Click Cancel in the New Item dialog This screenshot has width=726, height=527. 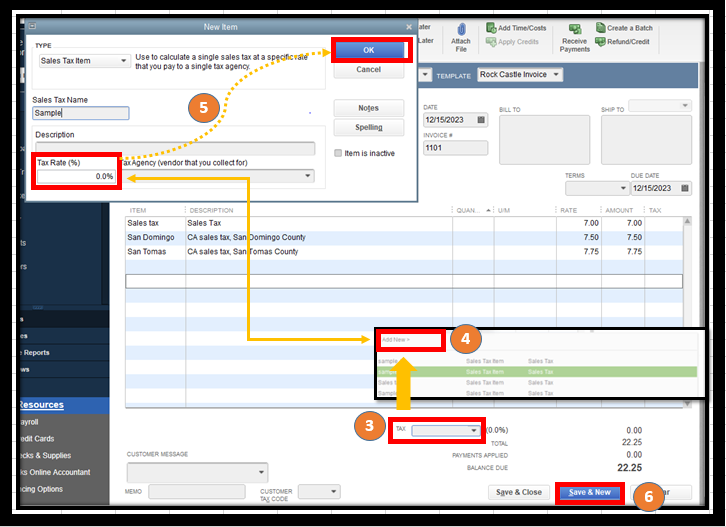click(x=369, y=69)
